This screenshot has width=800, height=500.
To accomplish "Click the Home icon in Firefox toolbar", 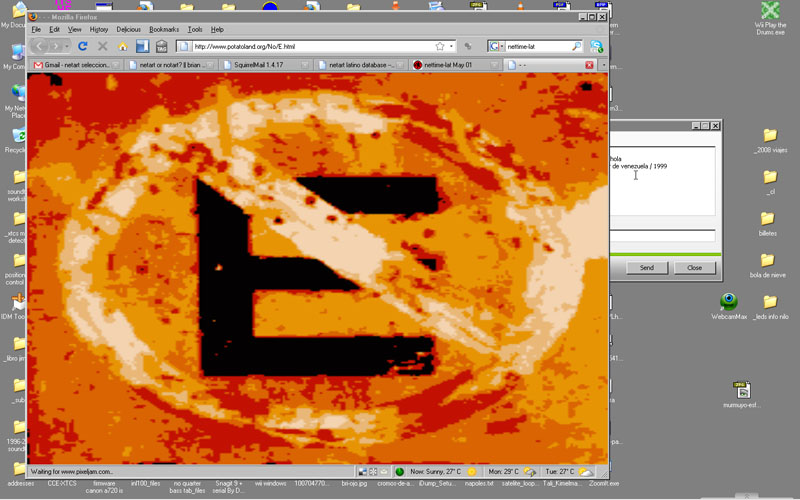I will 123,46.
